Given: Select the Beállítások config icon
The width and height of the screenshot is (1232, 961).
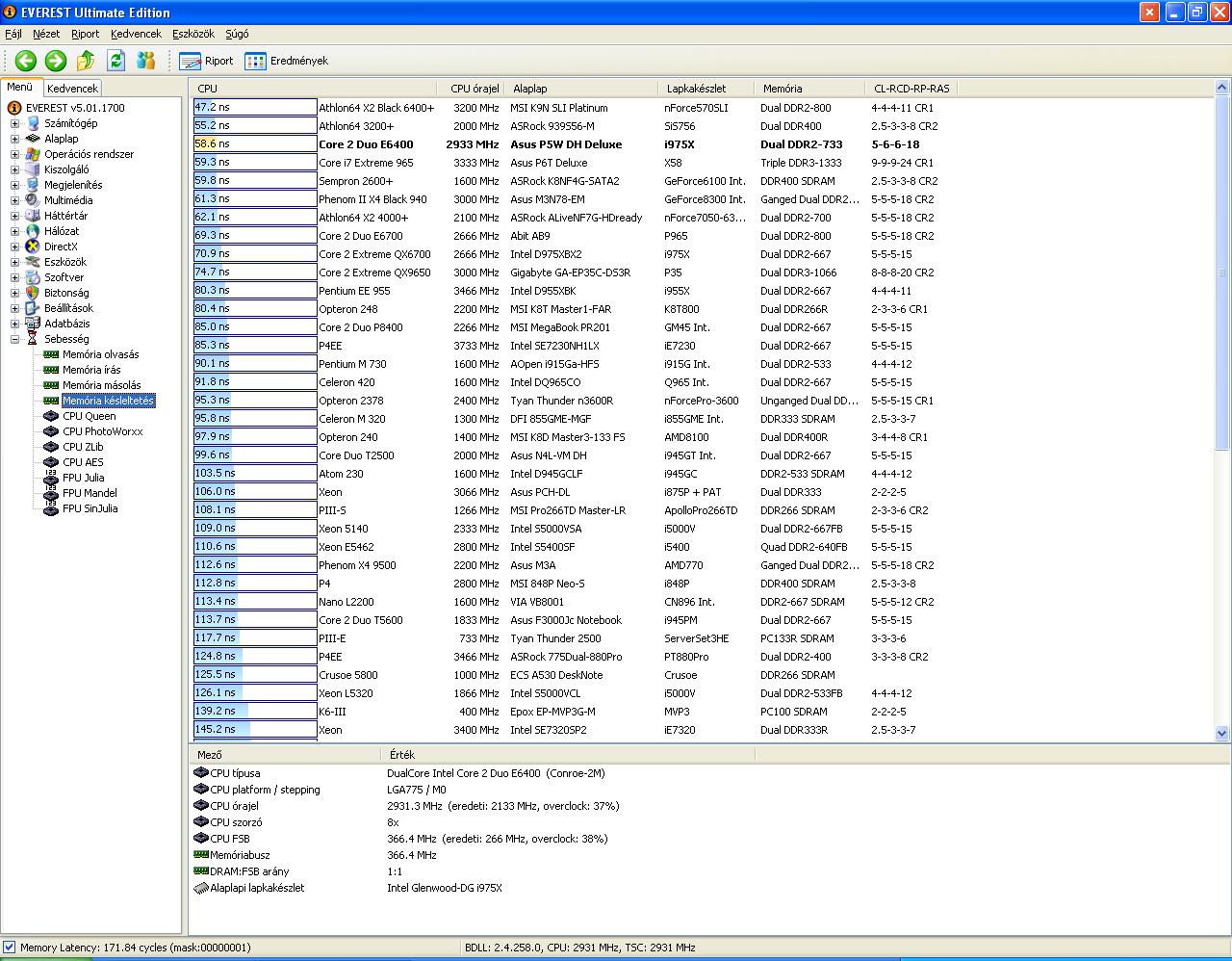Looking at the screenshot, I should coord(33,308).
